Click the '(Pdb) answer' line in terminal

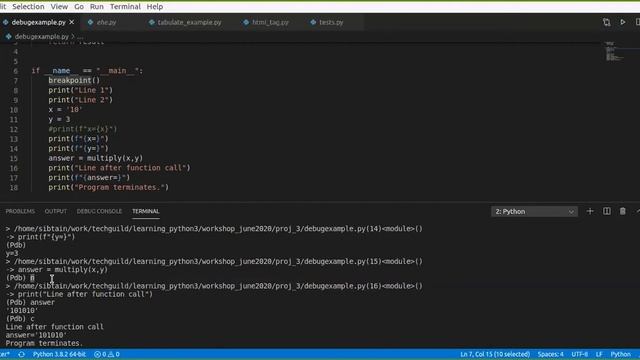(30, 302)
